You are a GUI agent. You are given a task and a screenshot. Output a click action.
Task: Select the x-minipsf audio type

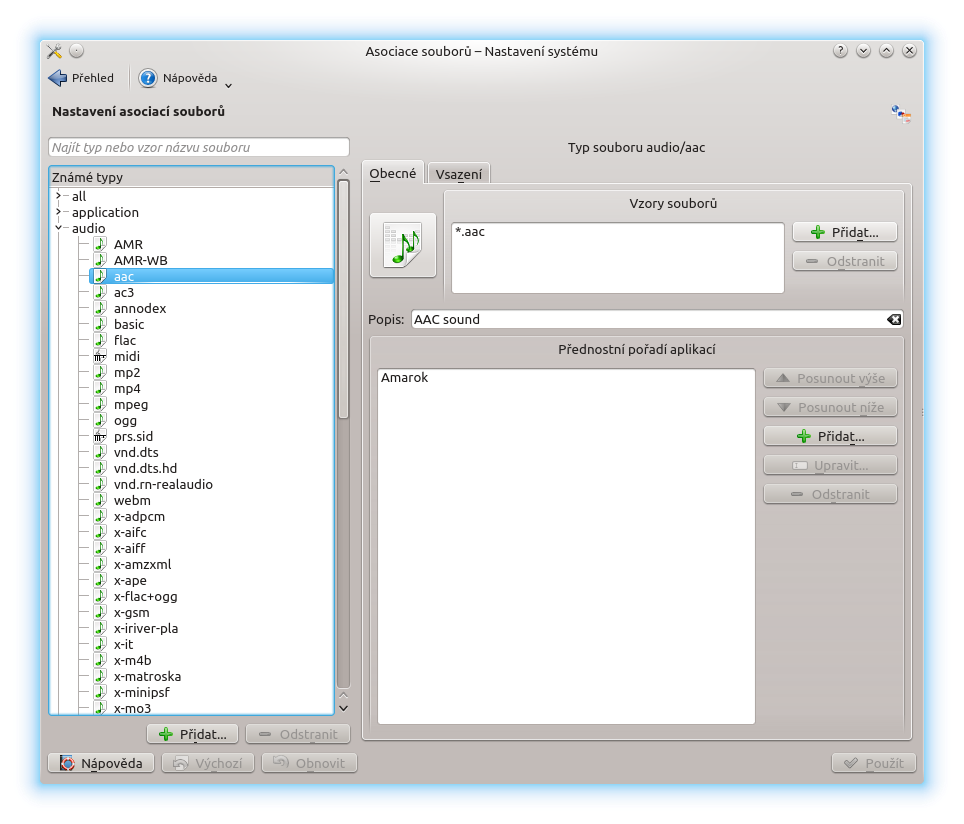pos(142,692)
